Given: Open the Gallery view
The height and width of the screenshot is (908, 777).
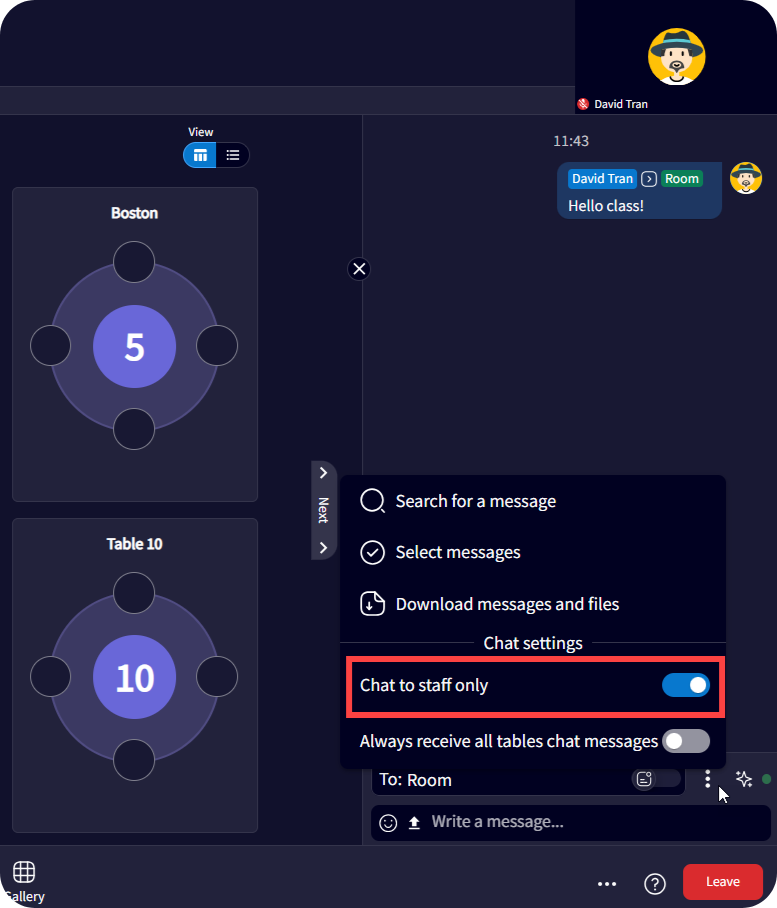Looking at the screenshot, I should point(24,881).
